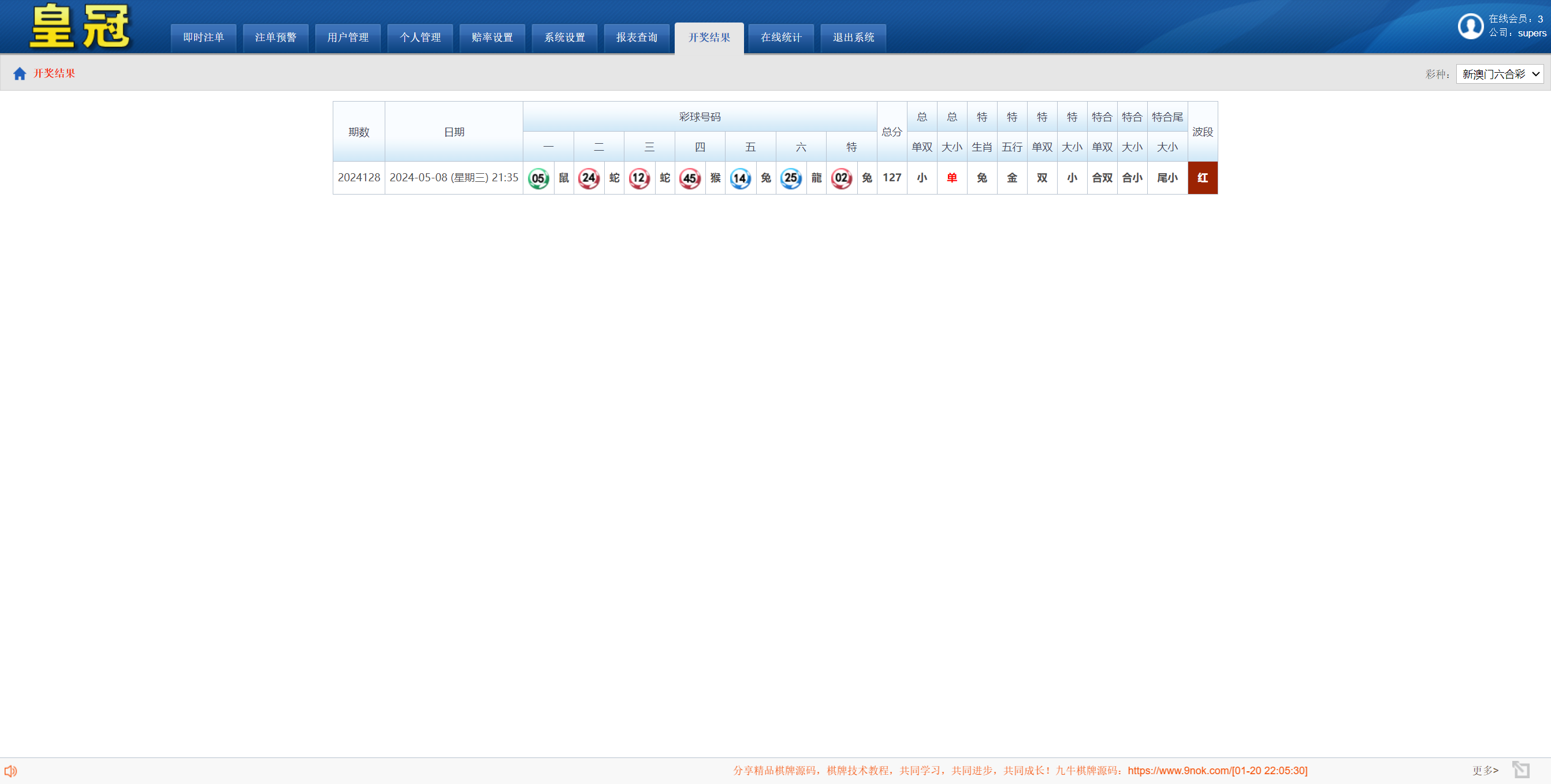
Task: Click the bottom-right expand panel icon
Action: pos(1520,770)
